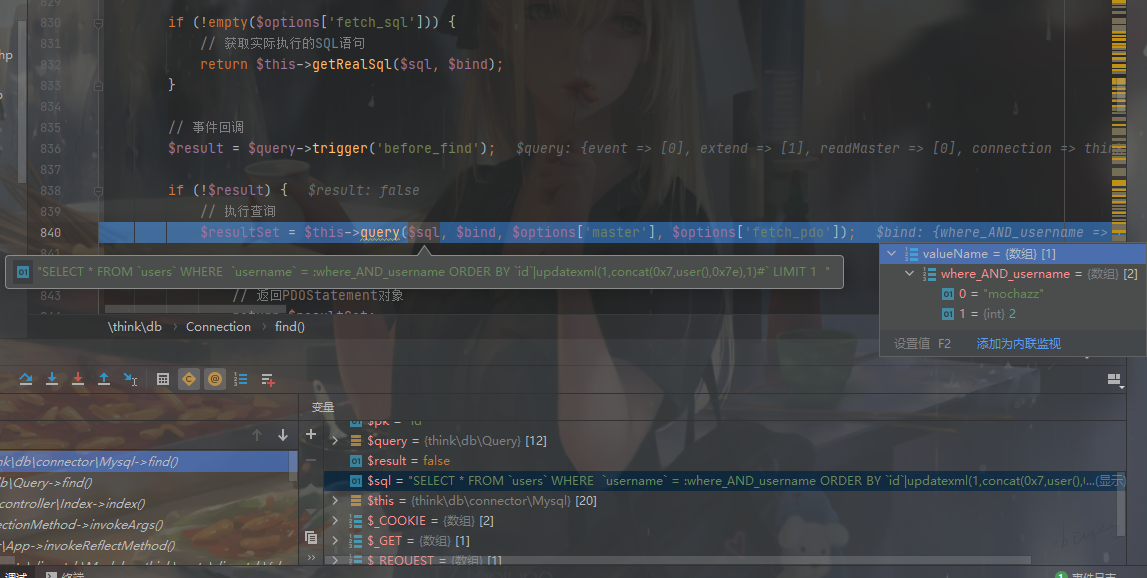Click the add to watches list-plus icon
The image size is (1147, 578).
(x=268, y=379)
